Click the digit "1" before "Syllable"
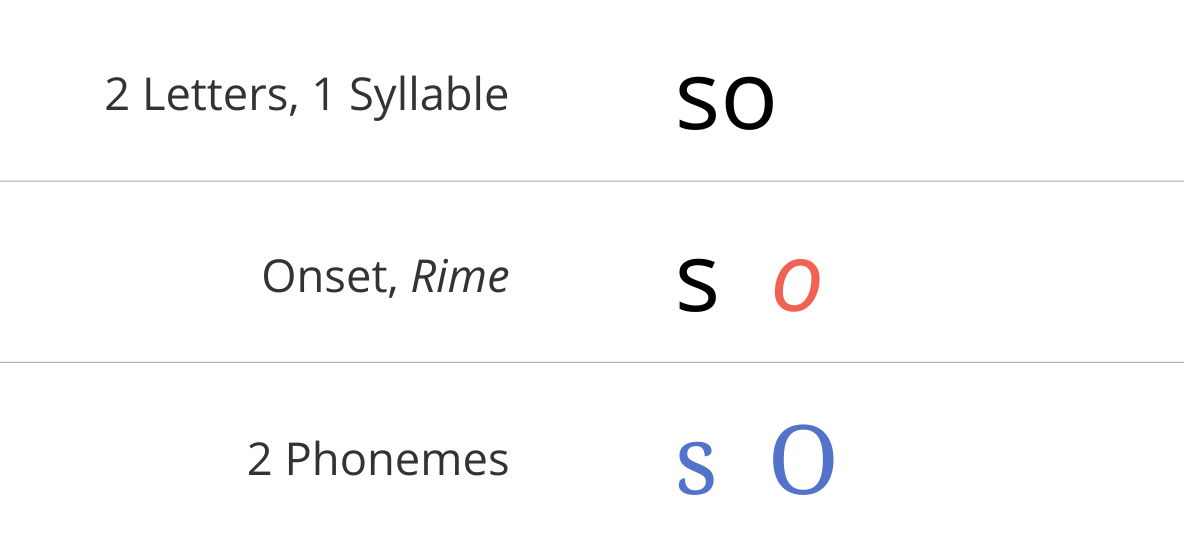 point(323,96)
